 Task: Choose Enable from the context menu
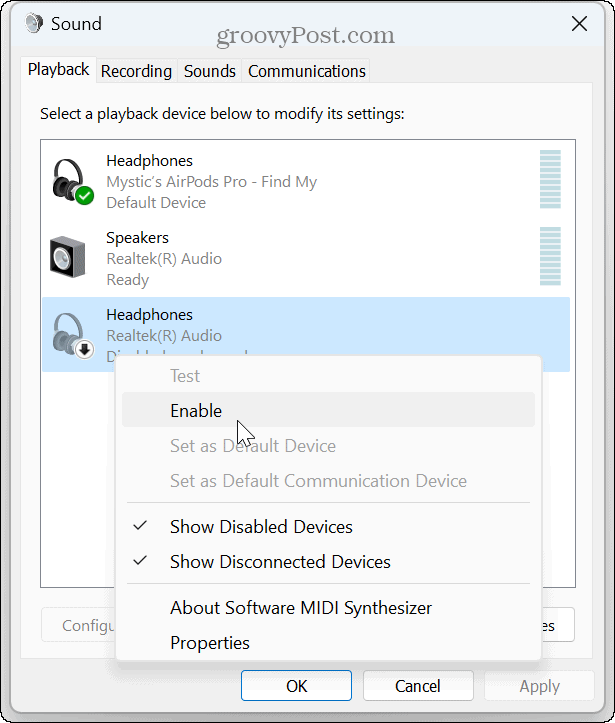[196, 410]
